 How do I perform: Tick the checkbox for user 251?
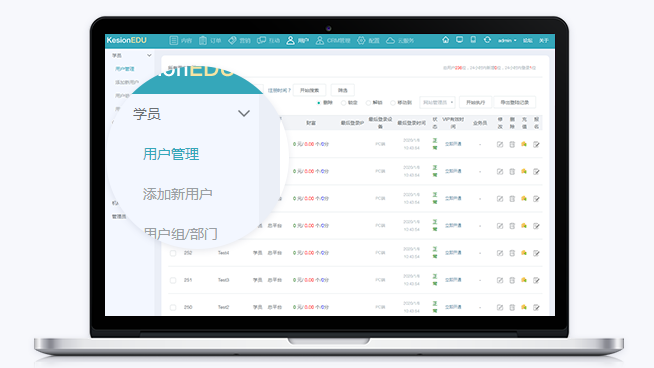coord(173,280)
